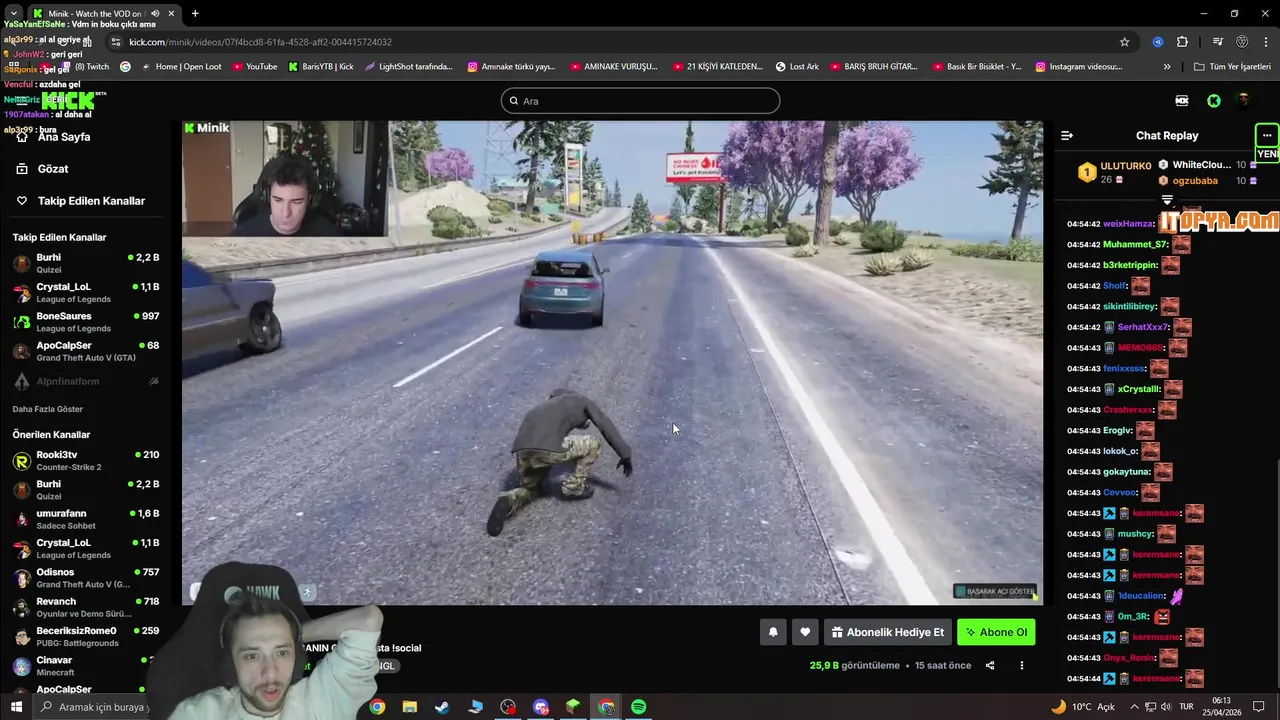
Task: Open the new browser tab button
Action: pos(195,14)
